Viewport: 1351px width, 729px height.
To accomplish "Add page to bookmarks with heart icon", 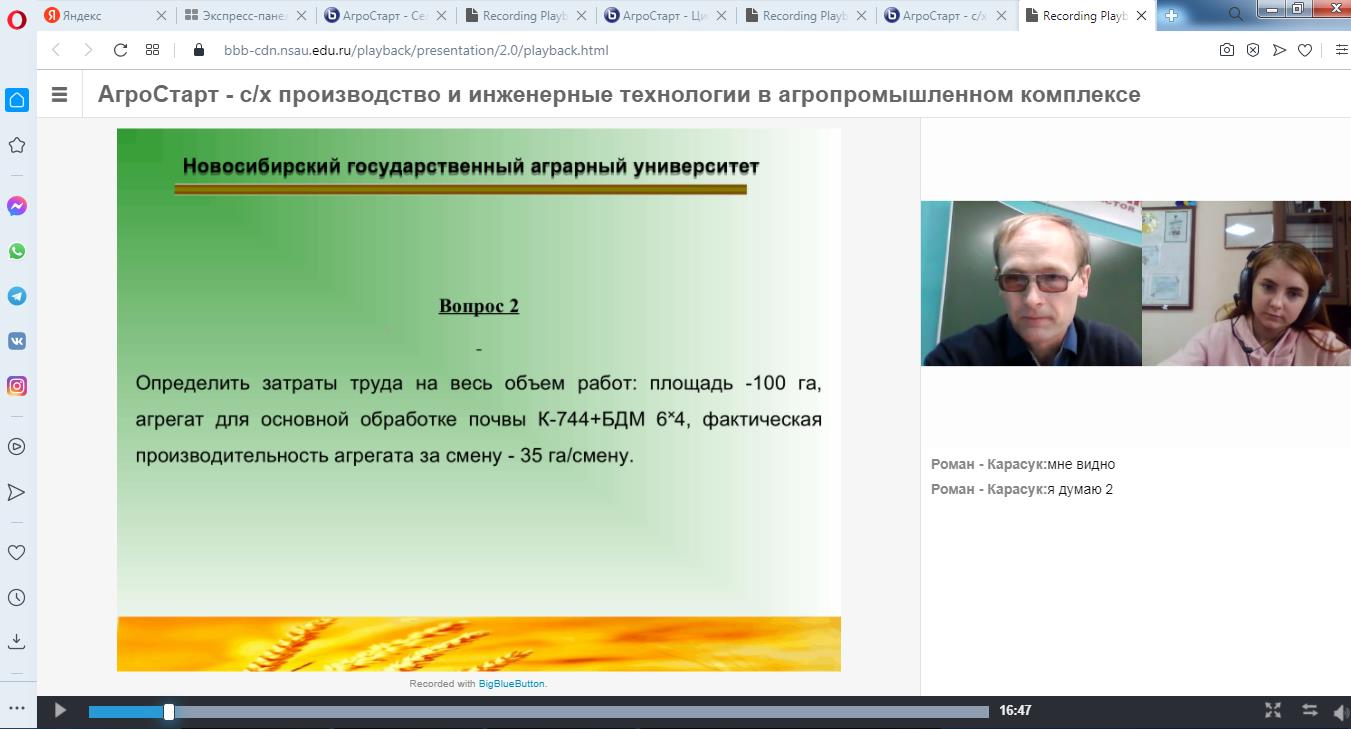I will pyautogui.click(x=1304, y=50).
